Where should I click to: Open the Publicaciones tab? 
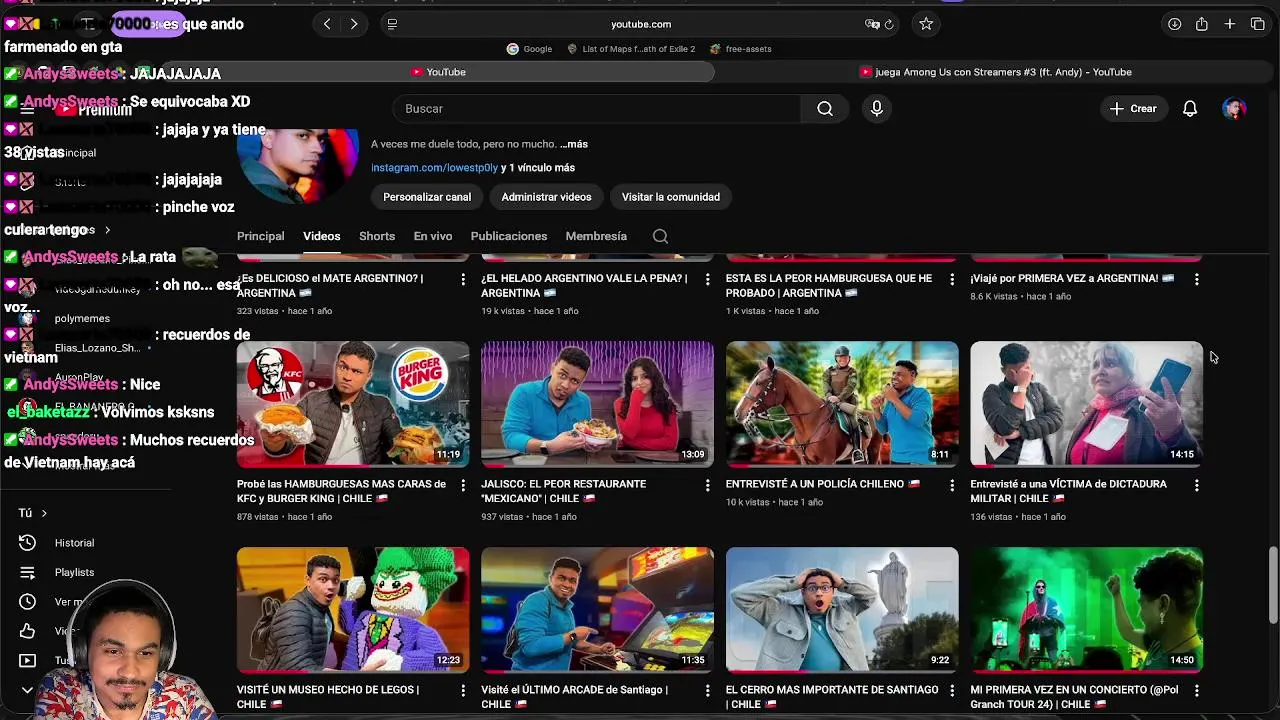pos(509,236)
